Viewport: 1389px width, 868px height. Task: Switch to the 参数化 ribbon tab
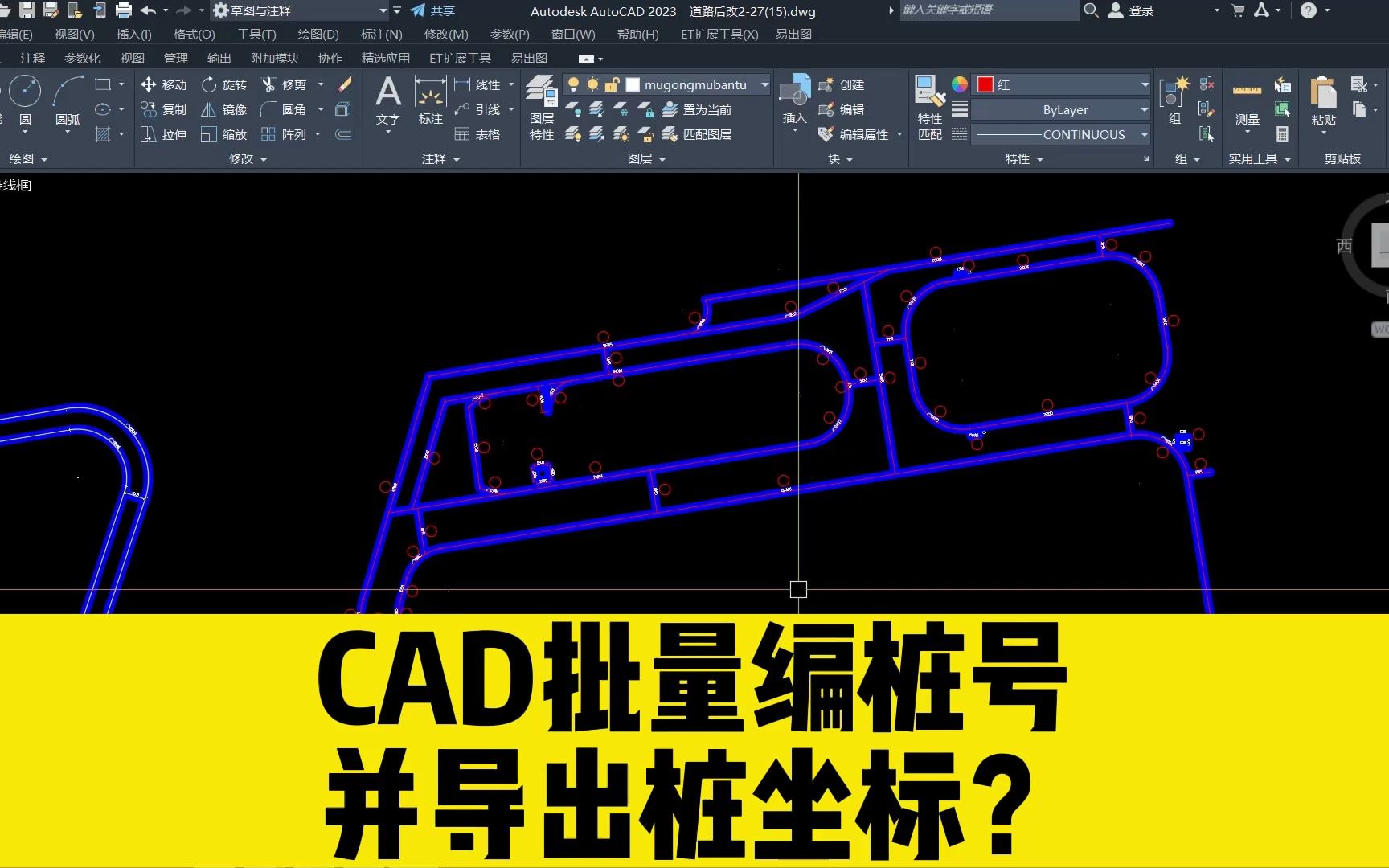click(81, 57)
